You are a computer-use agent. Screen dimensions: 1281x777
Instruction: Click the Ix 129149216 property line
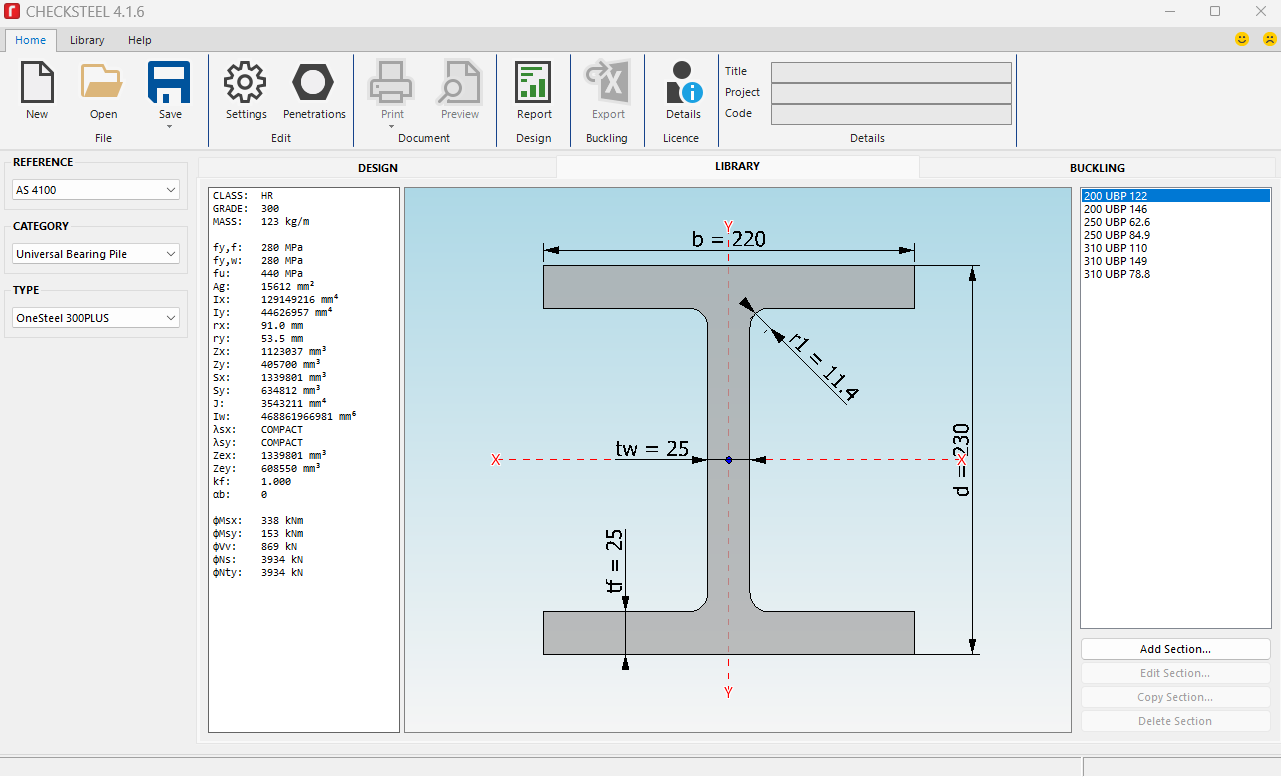(x=276, y=300)
